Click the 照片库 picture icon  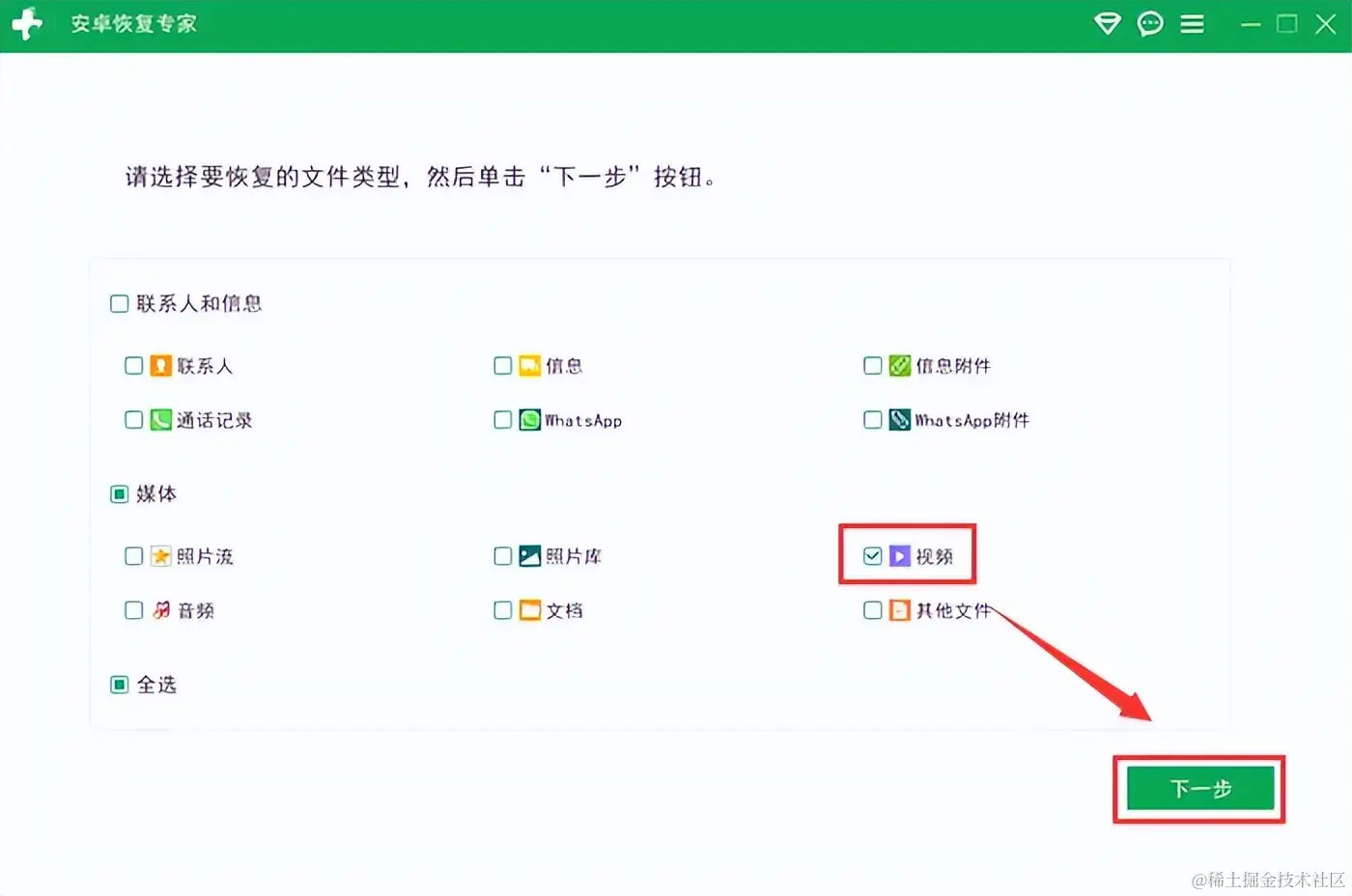tap(529, 556)
